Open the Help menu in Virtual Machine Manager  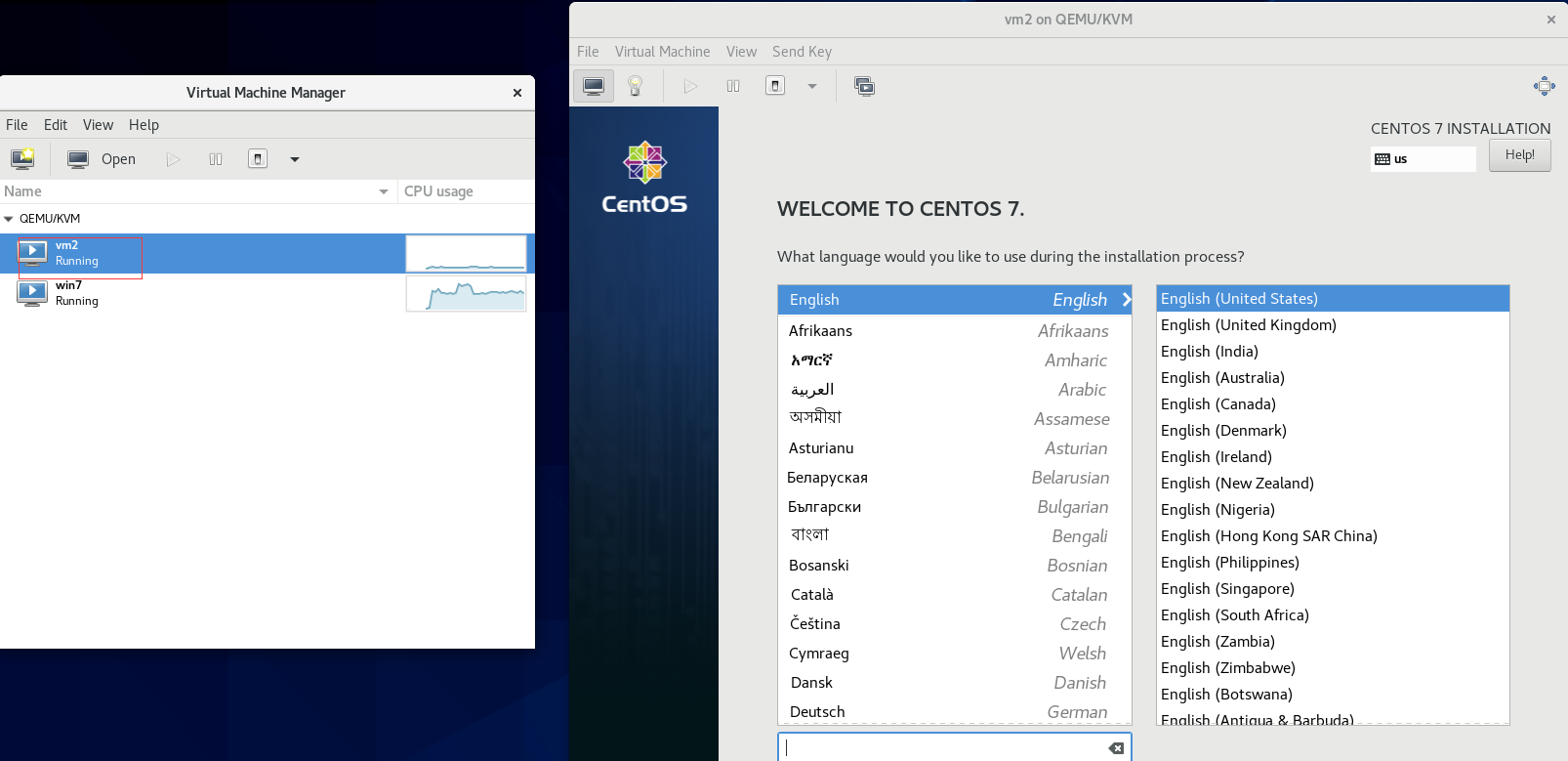click(x=144, y=125)
